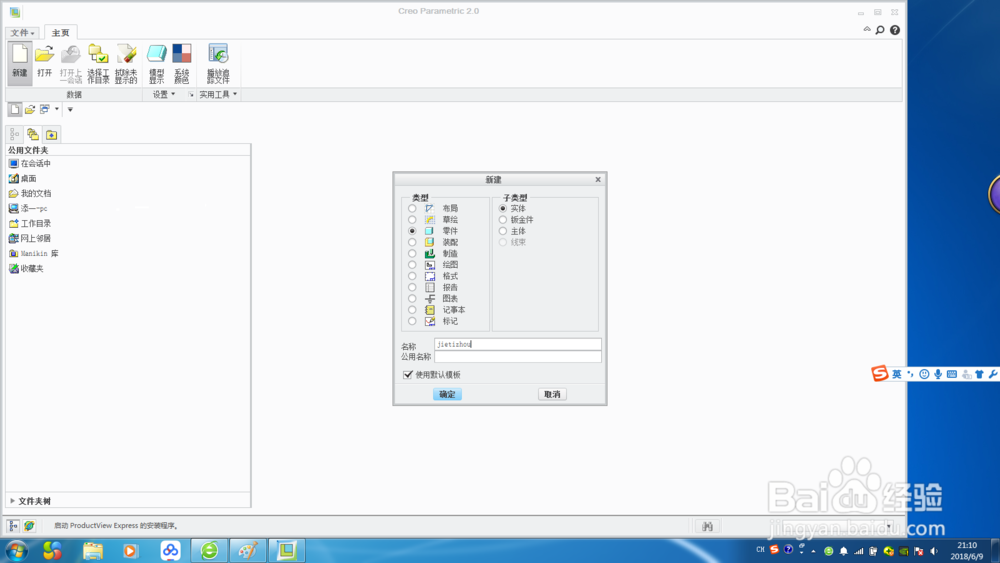
Task: Customize quick access toolbar dropdown arrow
Action: tap(70, 110)
